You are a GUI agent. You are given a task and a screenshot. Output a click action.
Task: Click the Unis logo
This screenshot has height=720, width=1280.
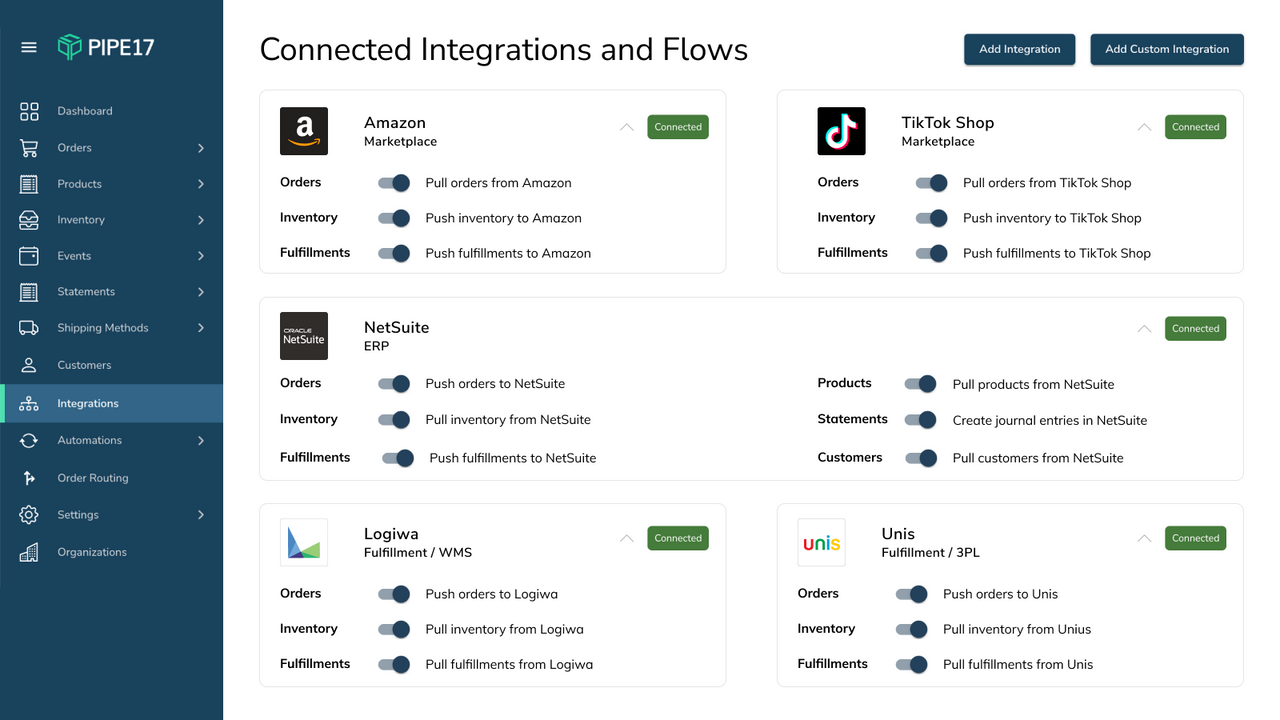[822, 542]
